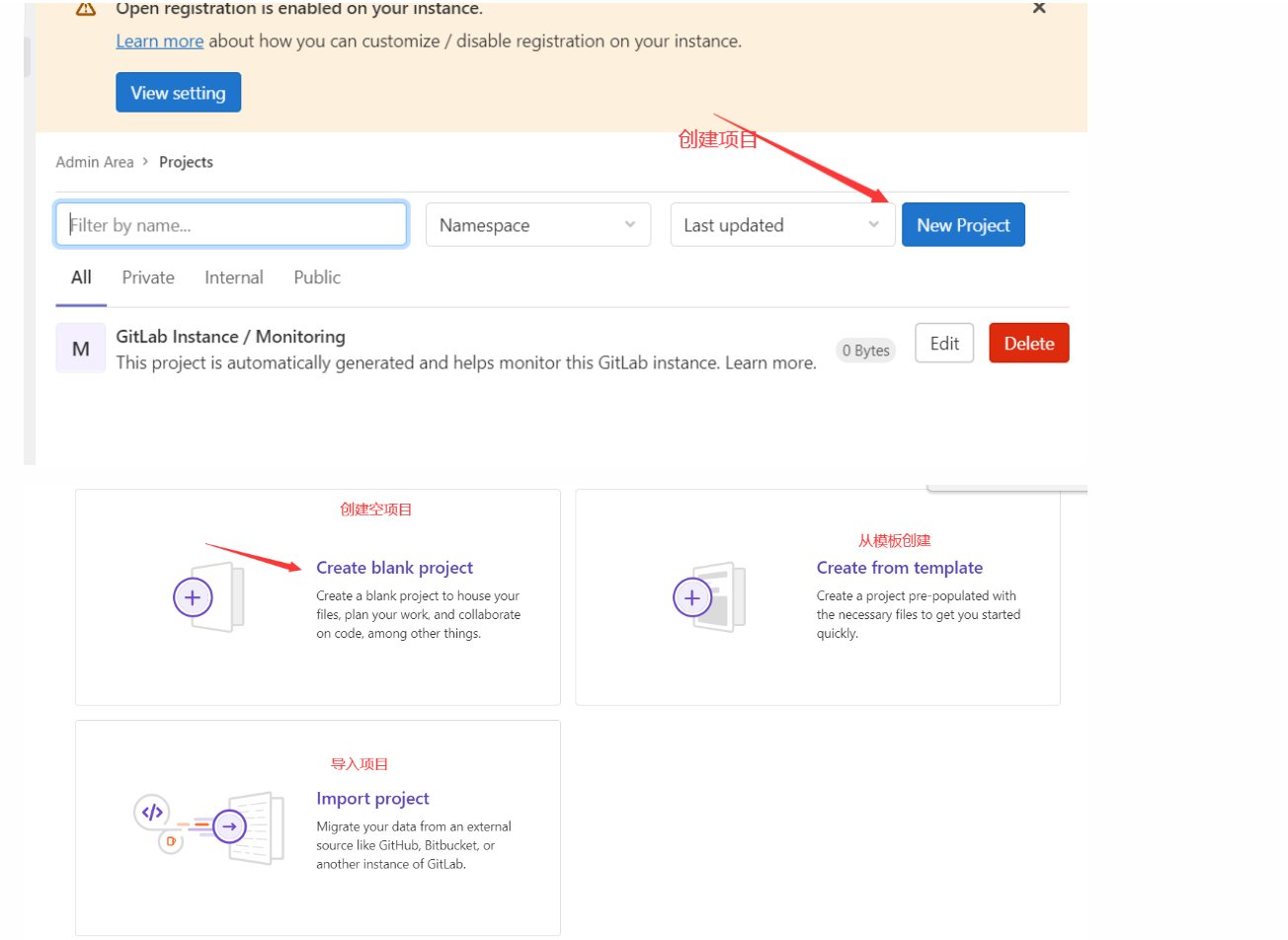Image resolution: width=1288 pixels, height=940 pixels.
Task: Click the template description text
Action: [x=919, y=614]
